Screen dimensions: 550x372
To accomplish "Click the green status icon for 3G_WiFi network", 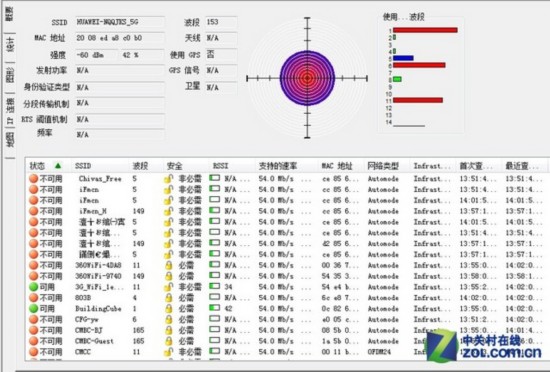I will [x=33, y=287].
